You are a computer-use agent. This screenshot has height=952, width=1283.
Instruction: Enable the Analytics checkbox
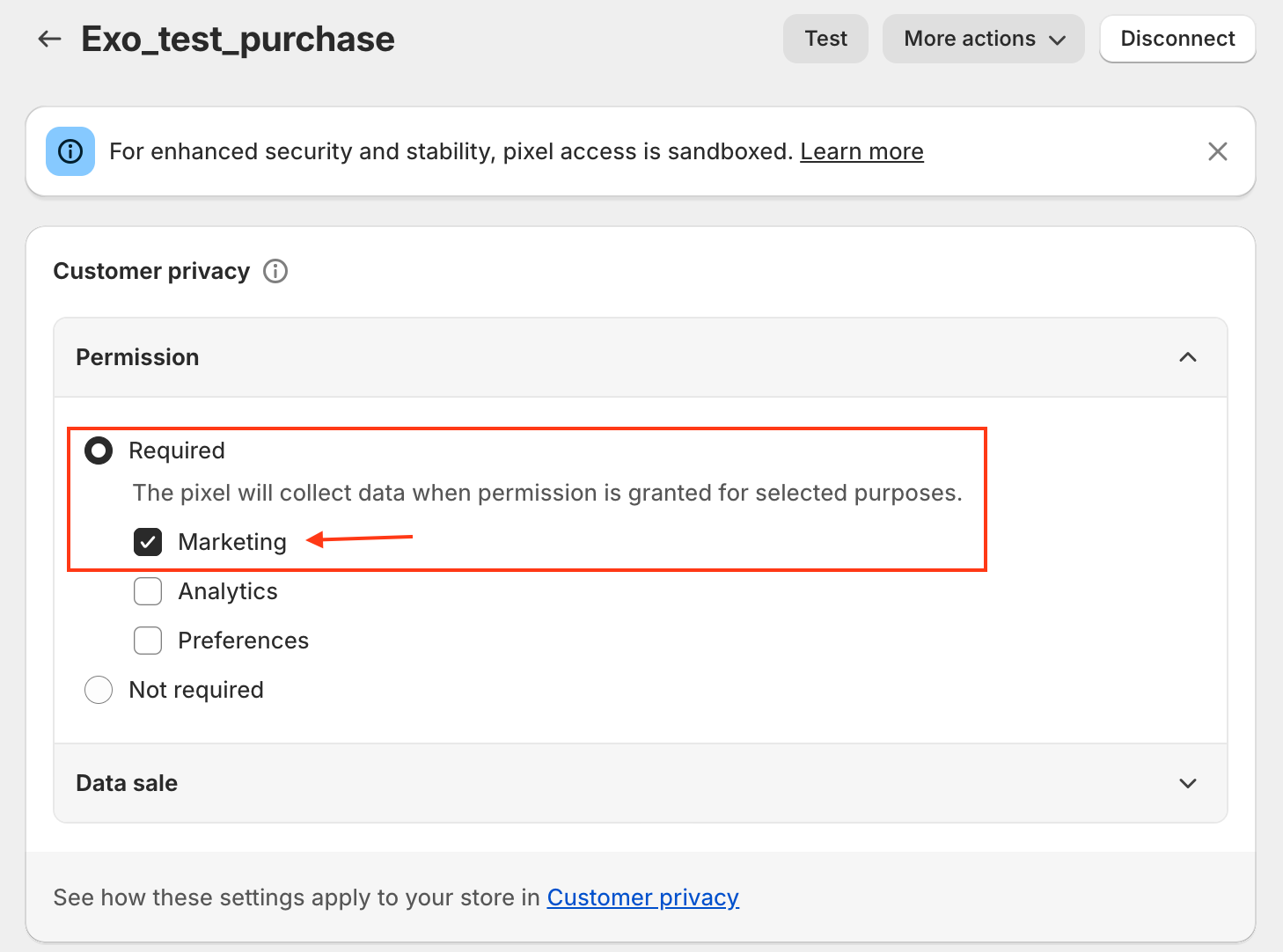coord(148,591)
